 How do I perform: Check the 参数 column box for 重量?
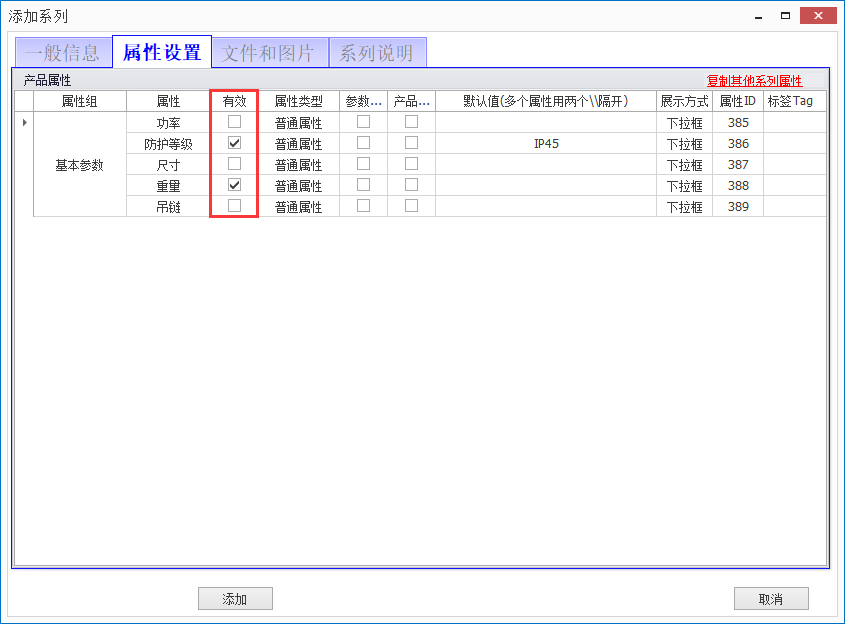[x=364, y=185]
